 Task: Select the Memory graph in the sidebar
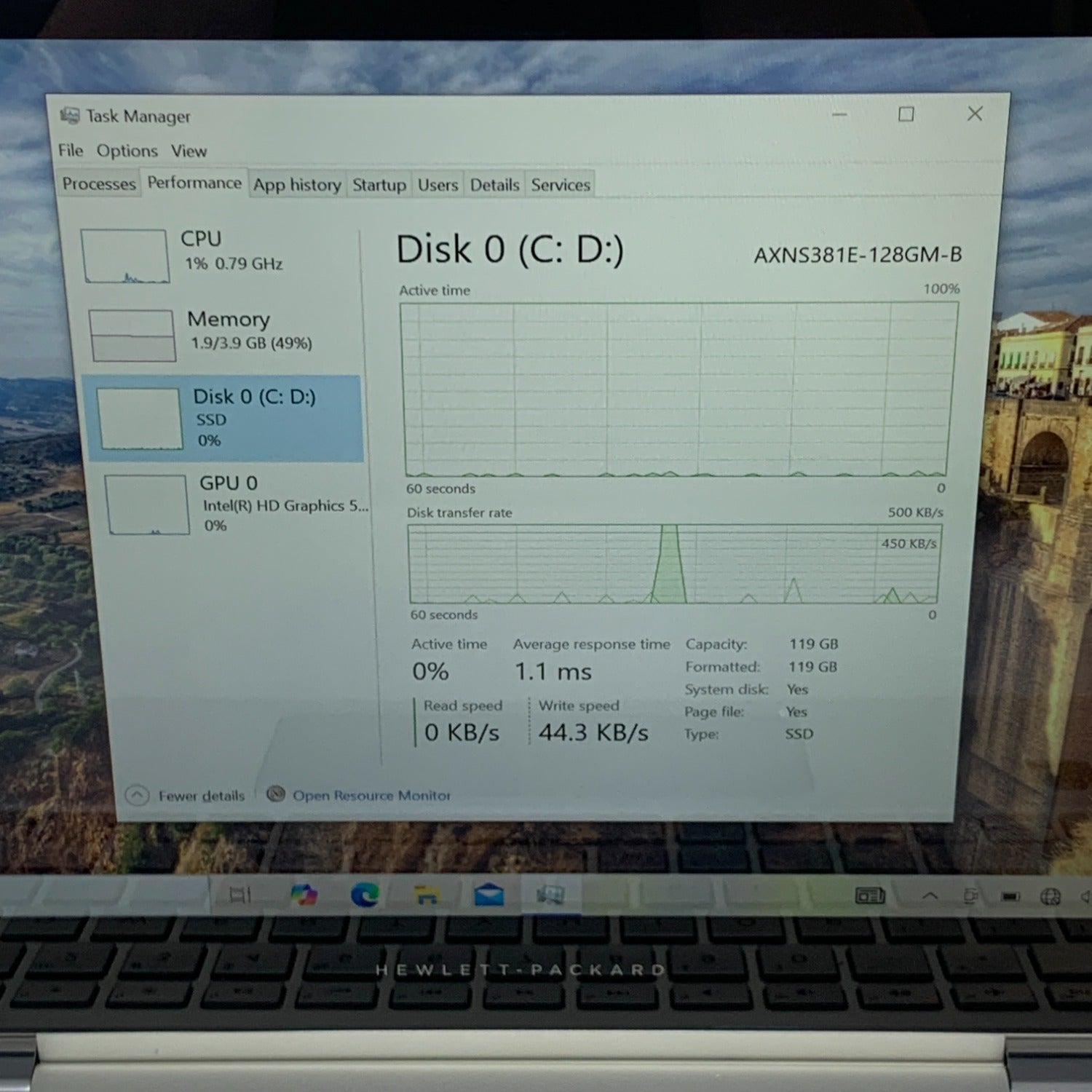coord(133,335)
